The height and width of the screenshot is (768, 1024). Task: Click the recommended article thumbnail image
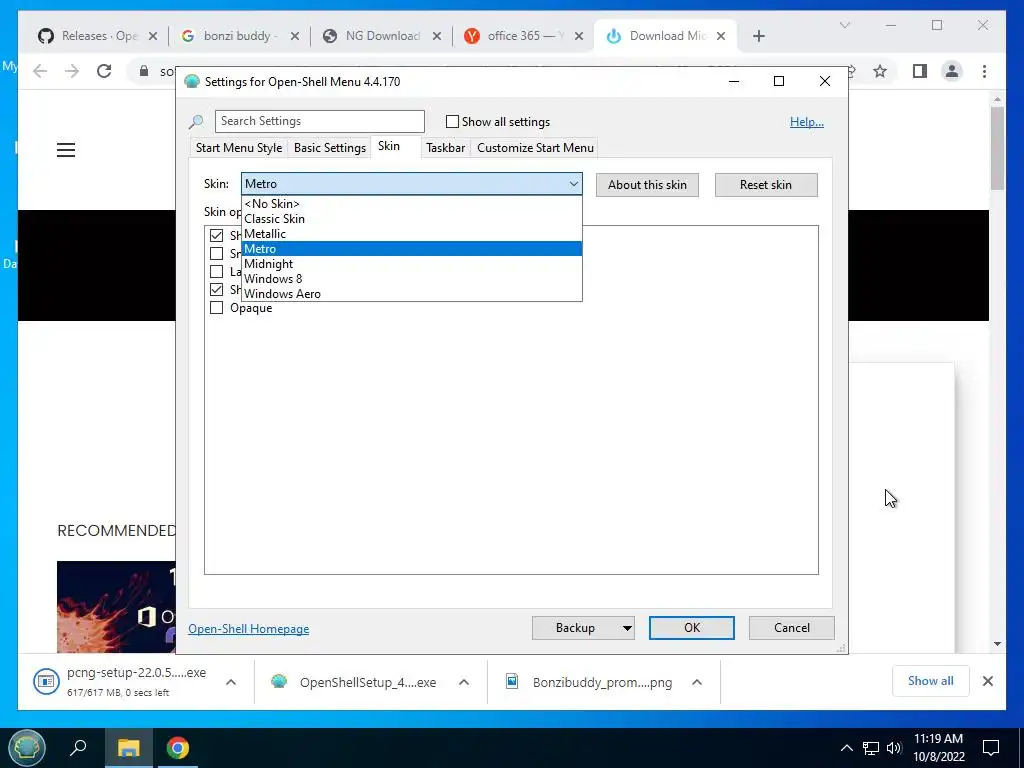pos(116,607)
